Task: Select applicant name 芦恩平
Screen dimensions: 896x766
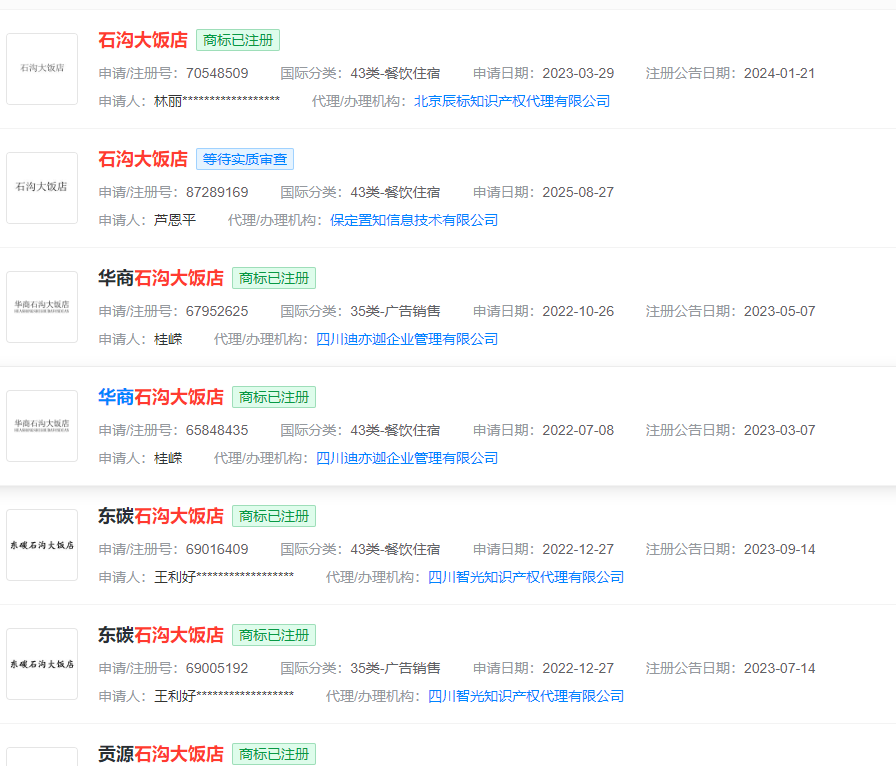Action: (175, 220)
